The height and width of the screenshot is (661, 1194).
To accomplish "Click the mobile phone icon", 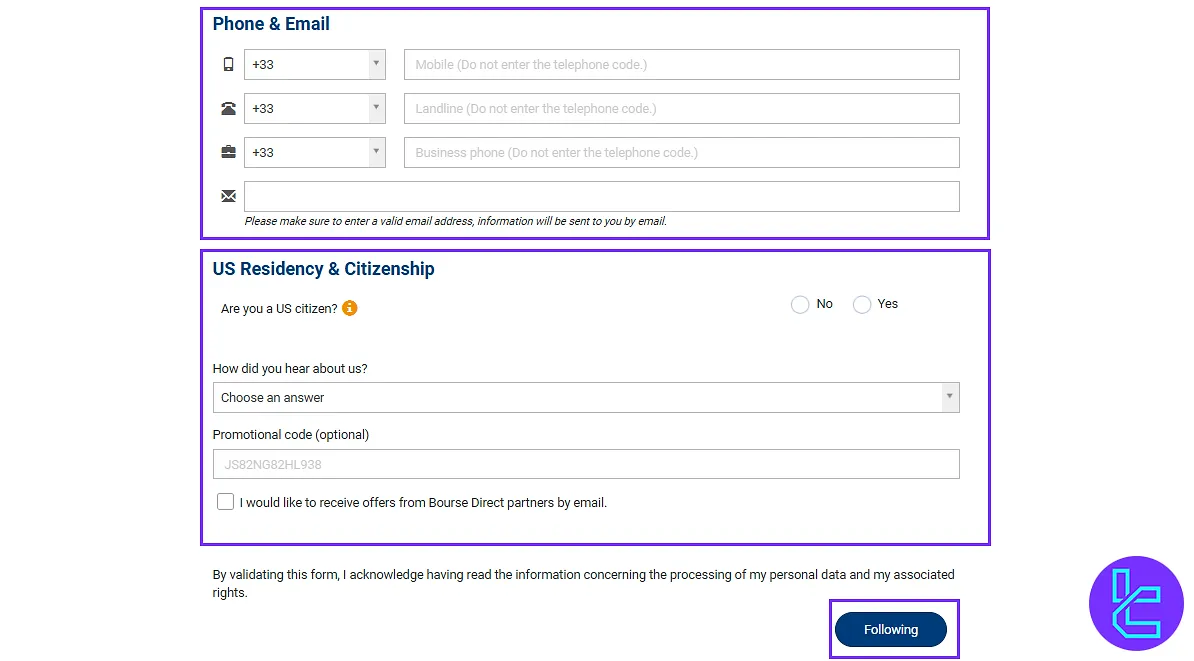I will click(228, 63).
